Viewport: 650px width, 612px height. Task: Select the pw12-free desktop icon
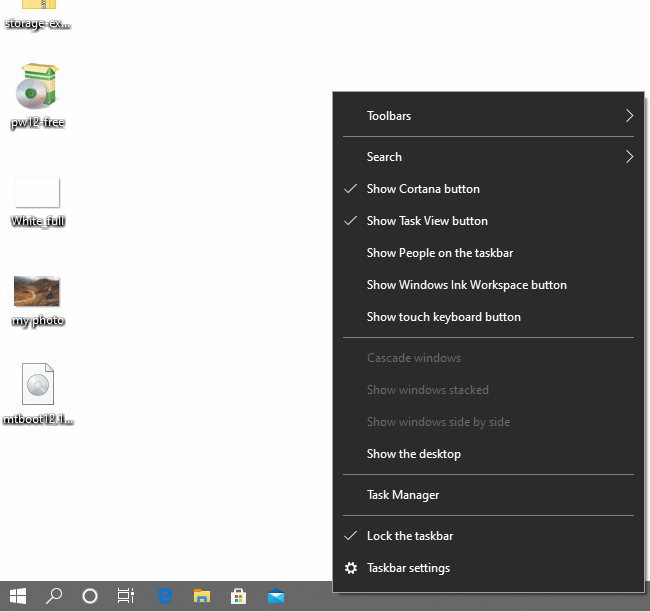click(37, 90)
